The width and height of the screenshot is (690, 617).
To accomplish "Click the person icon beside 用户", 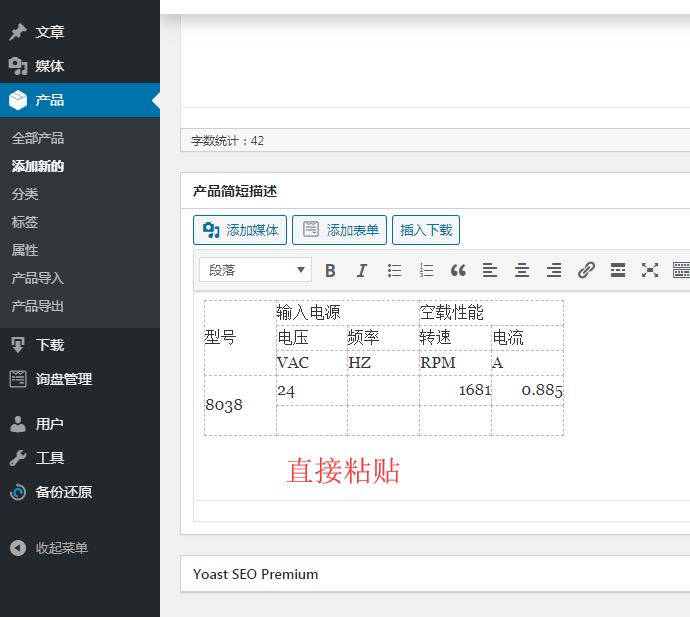I will [18, 424].
